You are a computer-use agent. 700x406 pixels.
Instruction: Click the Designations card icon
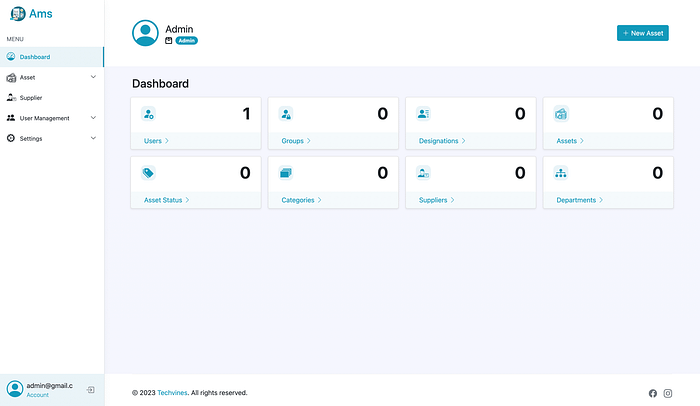pyautogui.click(x=423, y=114)
